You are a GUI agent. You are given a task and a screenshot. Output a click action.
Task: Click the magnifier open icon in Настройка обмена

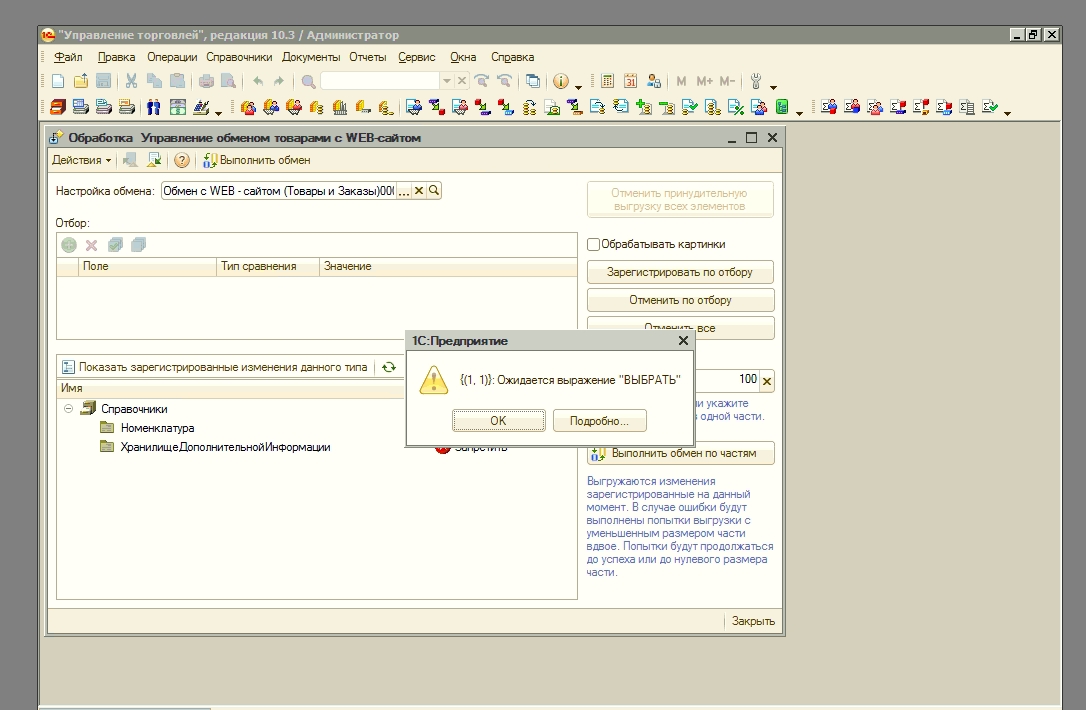click(x=434, y=190)
